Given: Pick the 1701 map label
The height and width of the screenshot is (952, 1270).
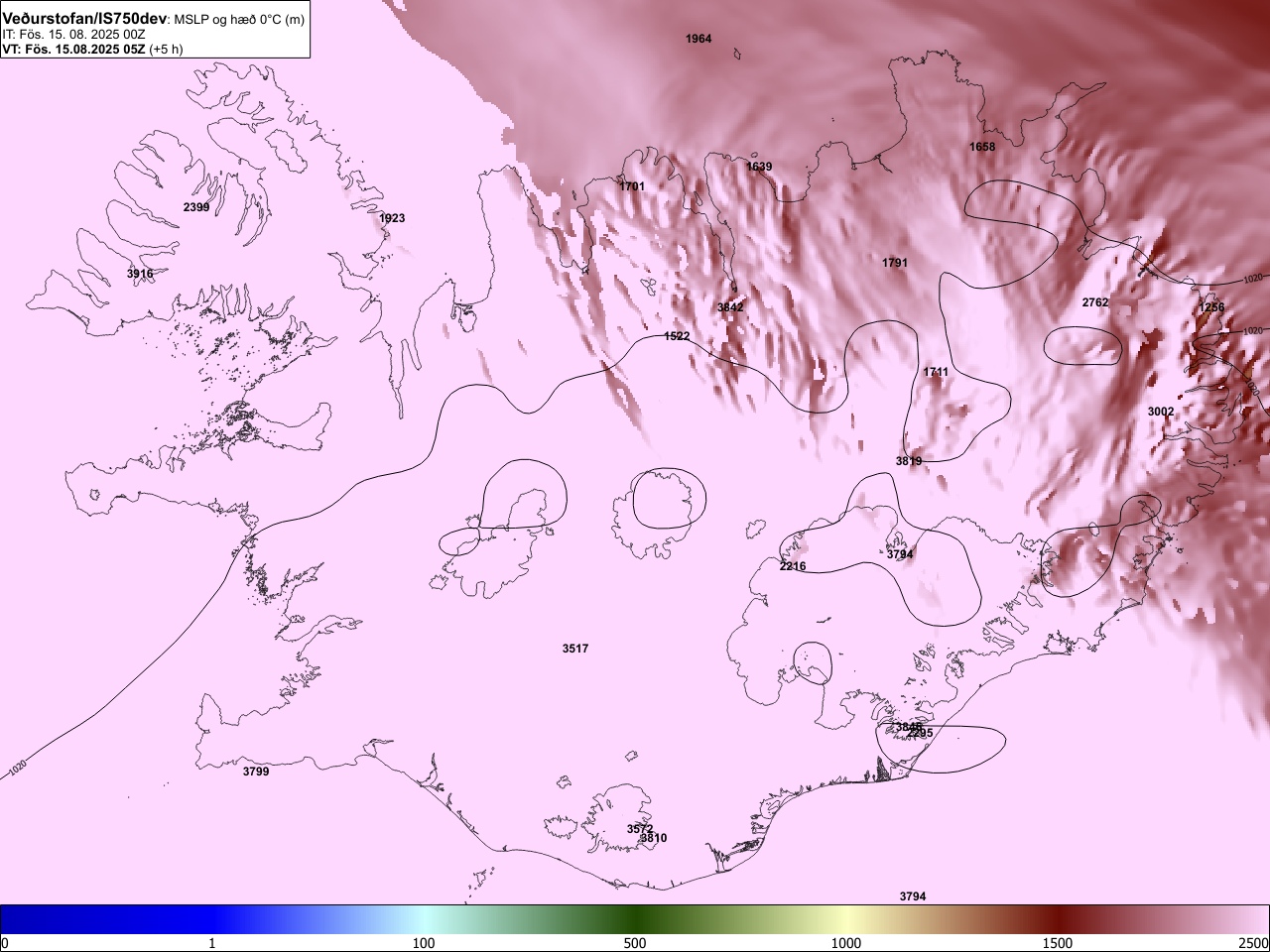Looking at the screenshot, I should pos(632,186).
